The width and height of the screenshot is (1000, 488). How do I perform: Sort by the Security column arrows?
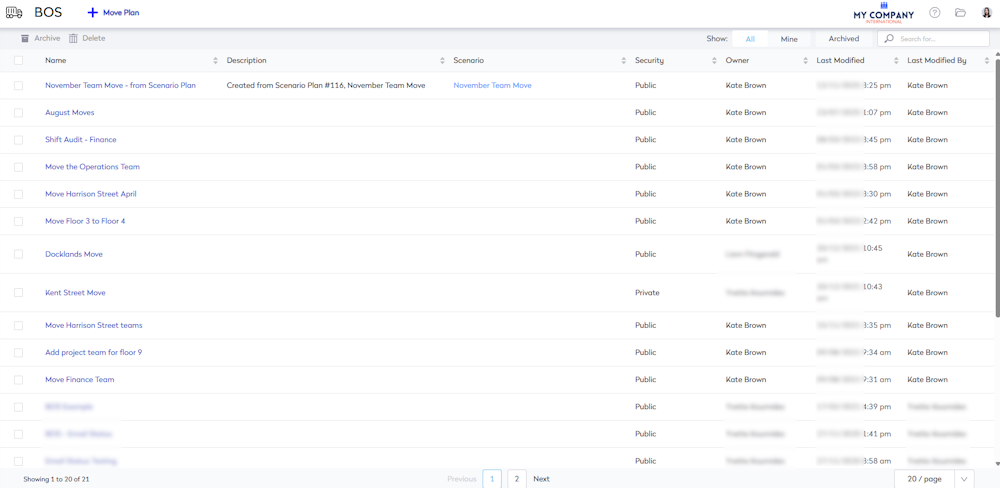[x=714, y=61]
